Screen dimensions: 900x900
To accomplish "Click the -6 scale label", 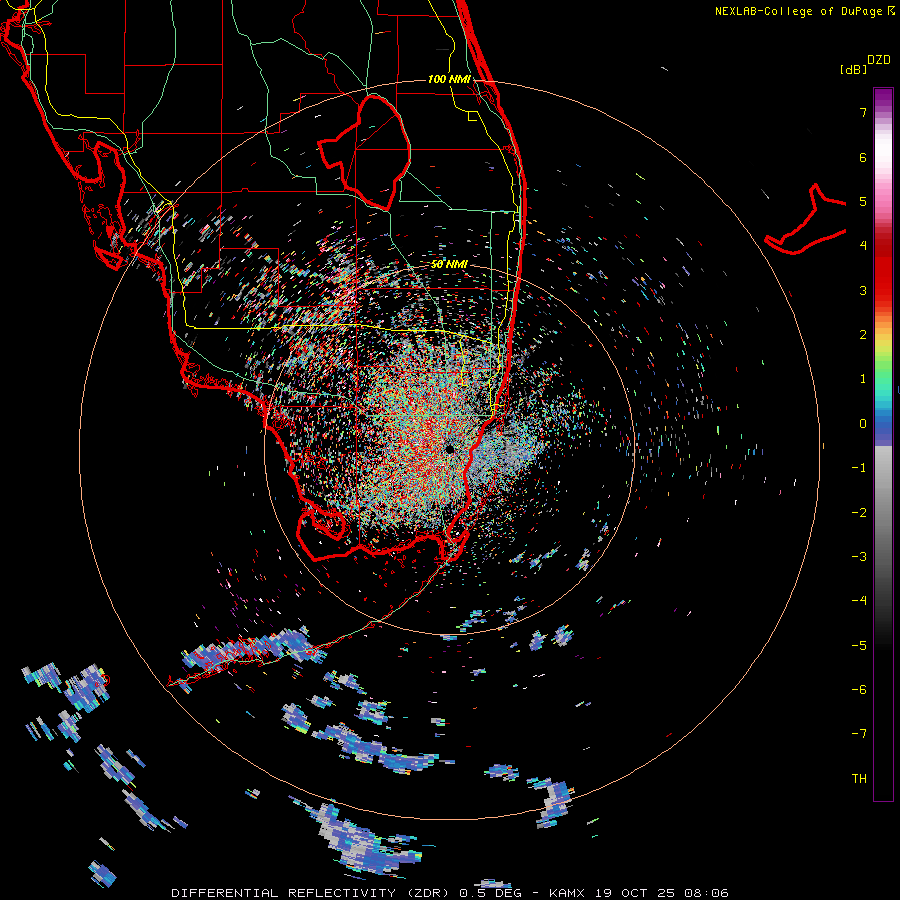I will click(x=859, y=690).
